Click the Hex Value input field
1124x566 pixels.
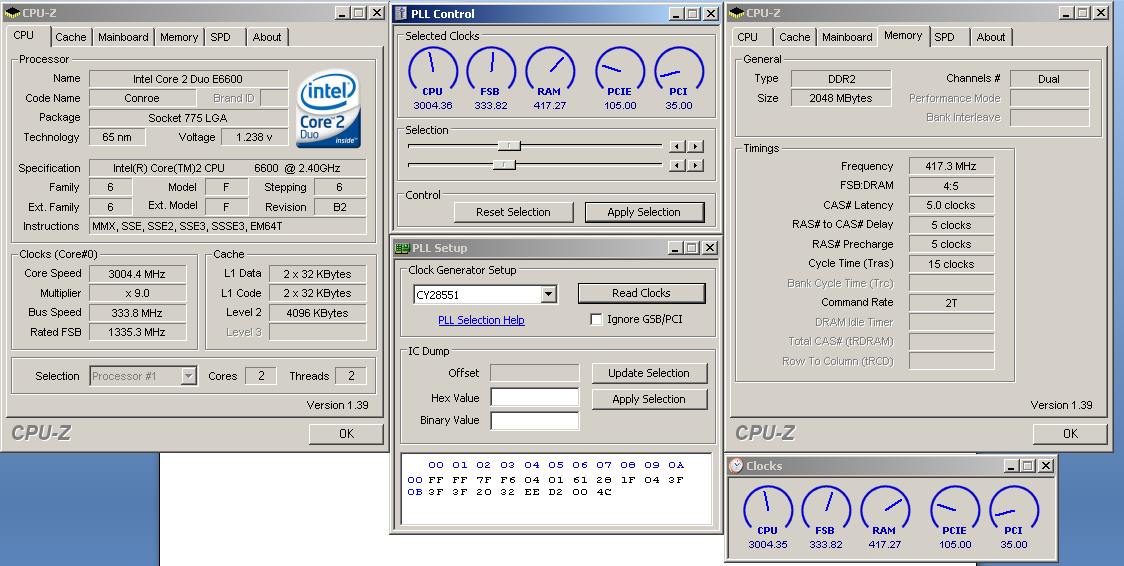[534, 398]
